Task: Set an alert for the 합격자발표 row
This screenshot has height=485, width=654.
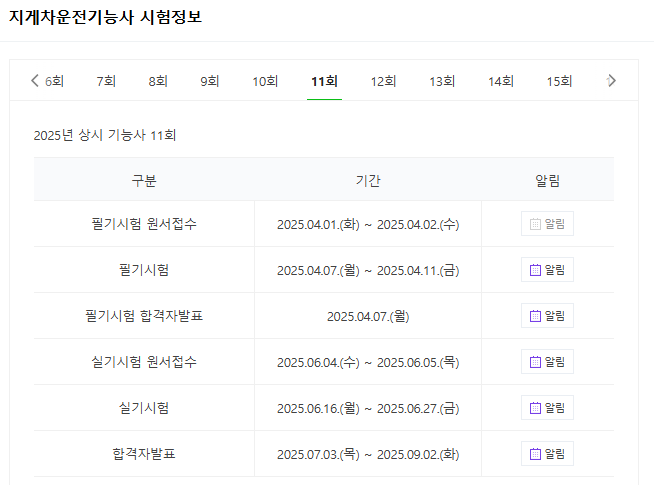Action: (547, 453)
